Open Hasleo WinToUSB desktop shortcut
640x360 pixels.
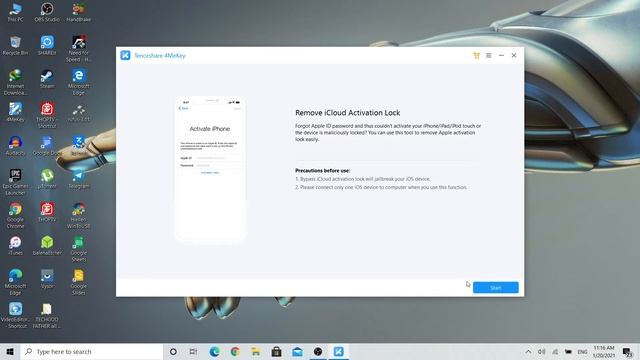click(78, 216)
